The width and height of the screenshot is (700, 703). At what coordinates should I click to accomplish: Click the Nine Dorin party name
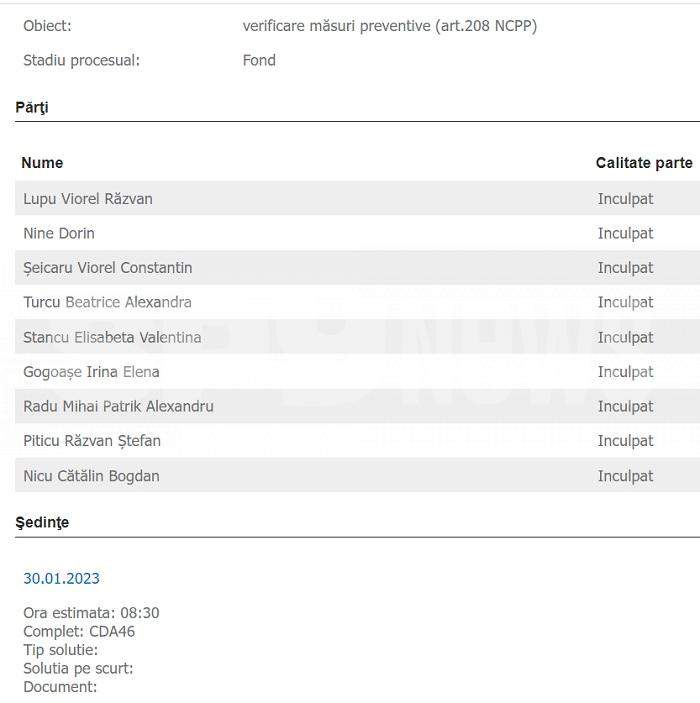(x=59, y=233)
